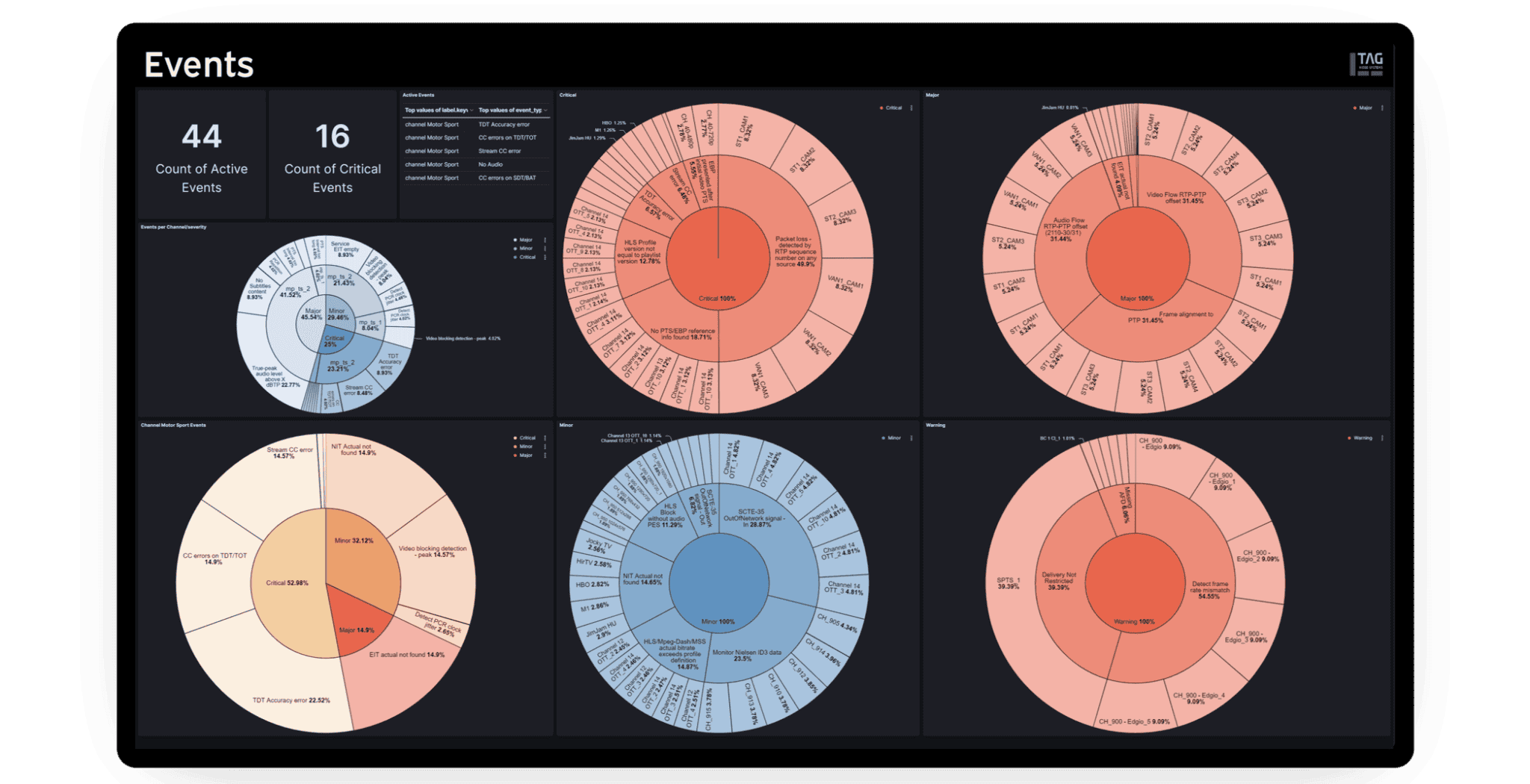Click the TAG Video Systems logo
Screen dimensions: 1530x784
[1366, 64]
